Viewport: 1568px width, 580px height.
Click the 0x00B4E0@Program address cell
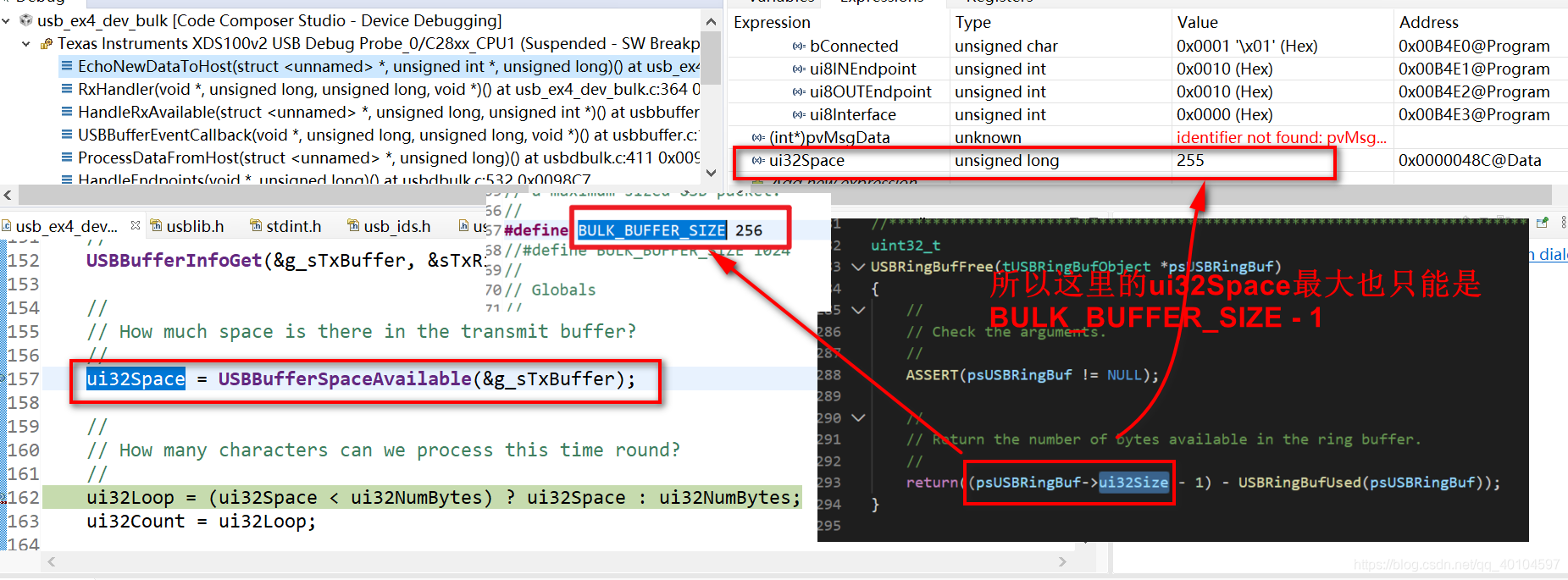pyautogui.click(x=1474, y=46)
